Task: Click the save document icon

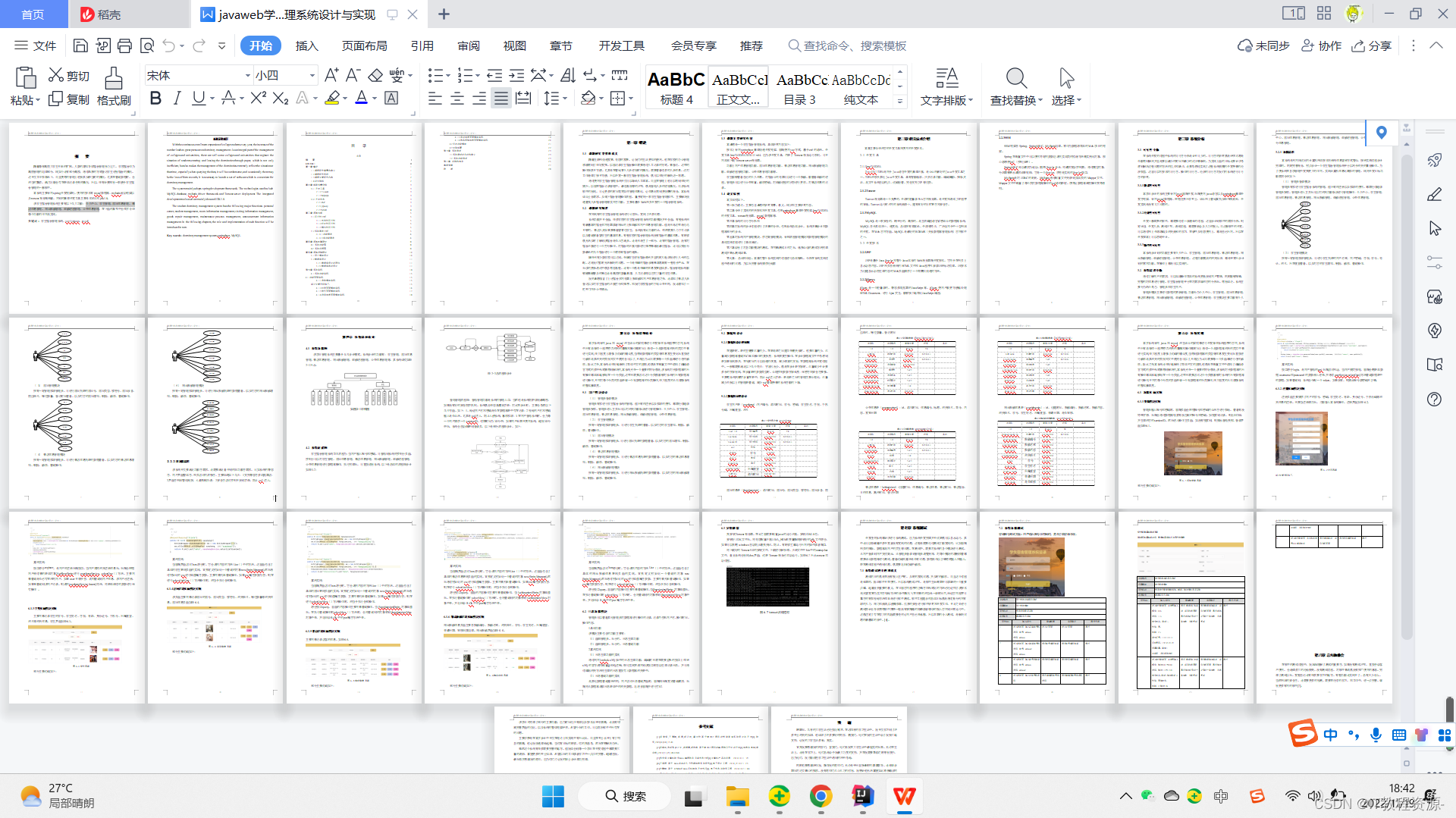Action: (x=80, y=46)
